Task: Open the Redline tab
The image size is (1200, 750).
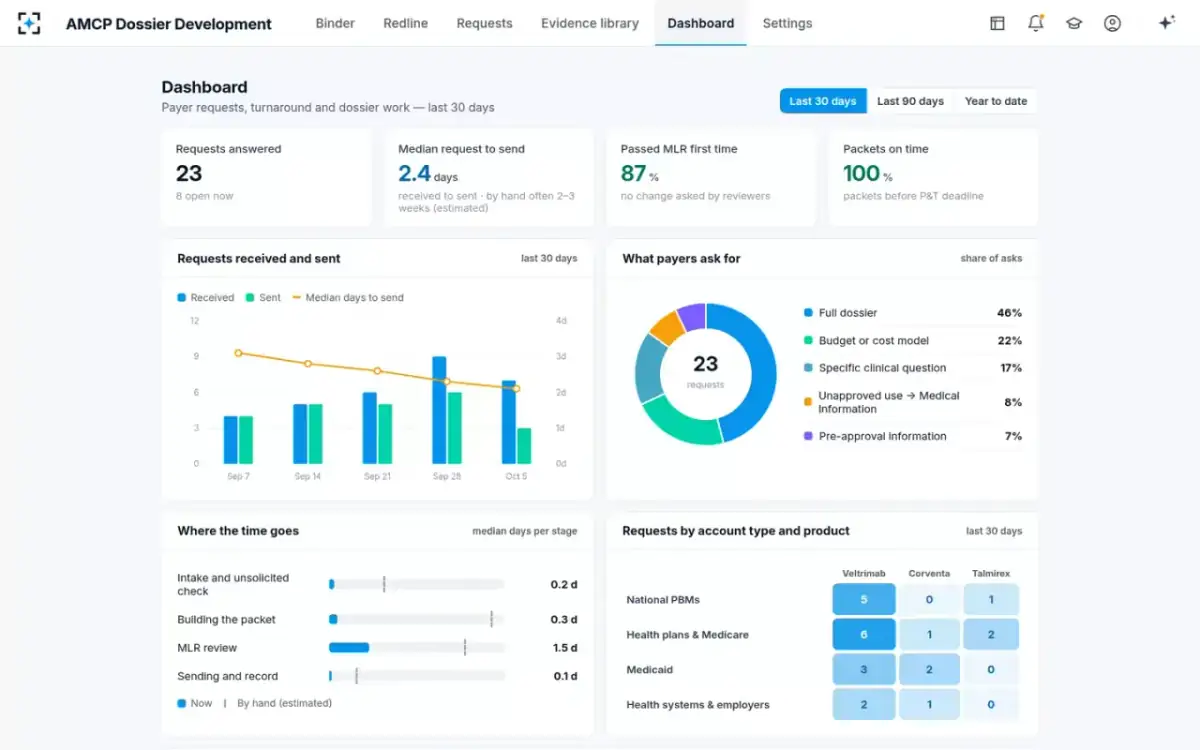Action: click(406, 23)
